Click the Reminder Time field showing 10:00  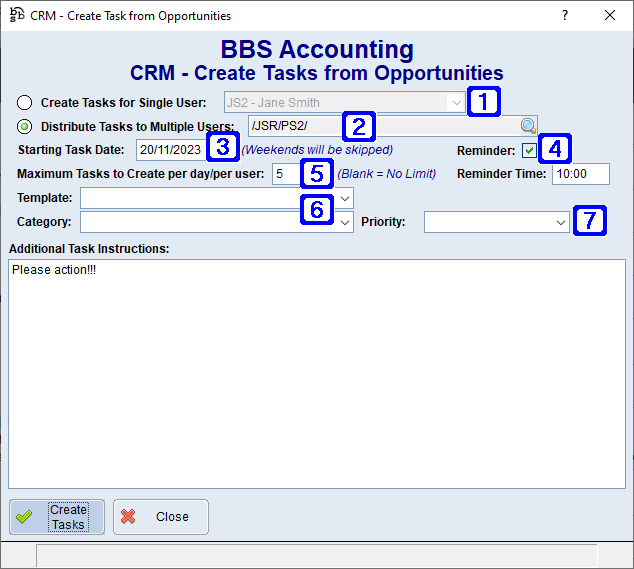[x=581, y=174]
